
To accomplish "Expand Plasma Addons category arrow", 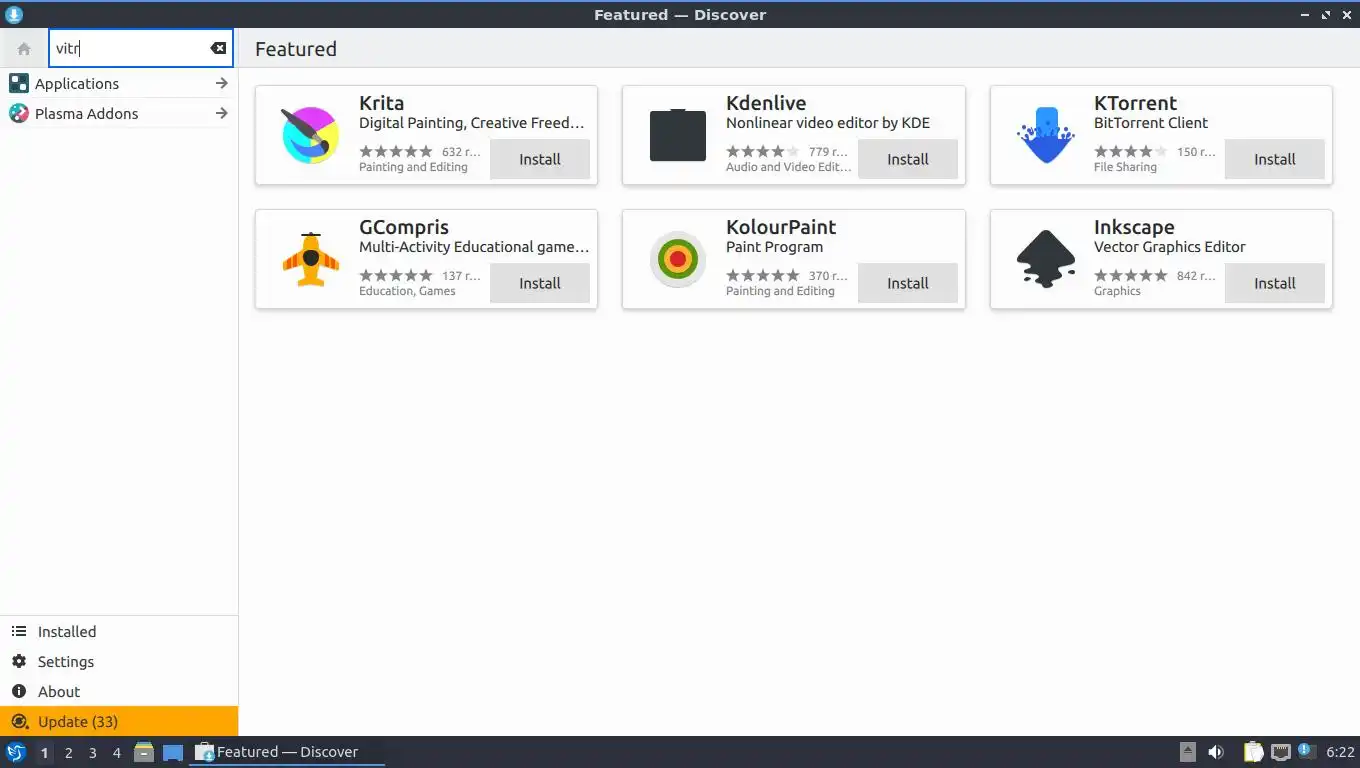I will 222,113.
